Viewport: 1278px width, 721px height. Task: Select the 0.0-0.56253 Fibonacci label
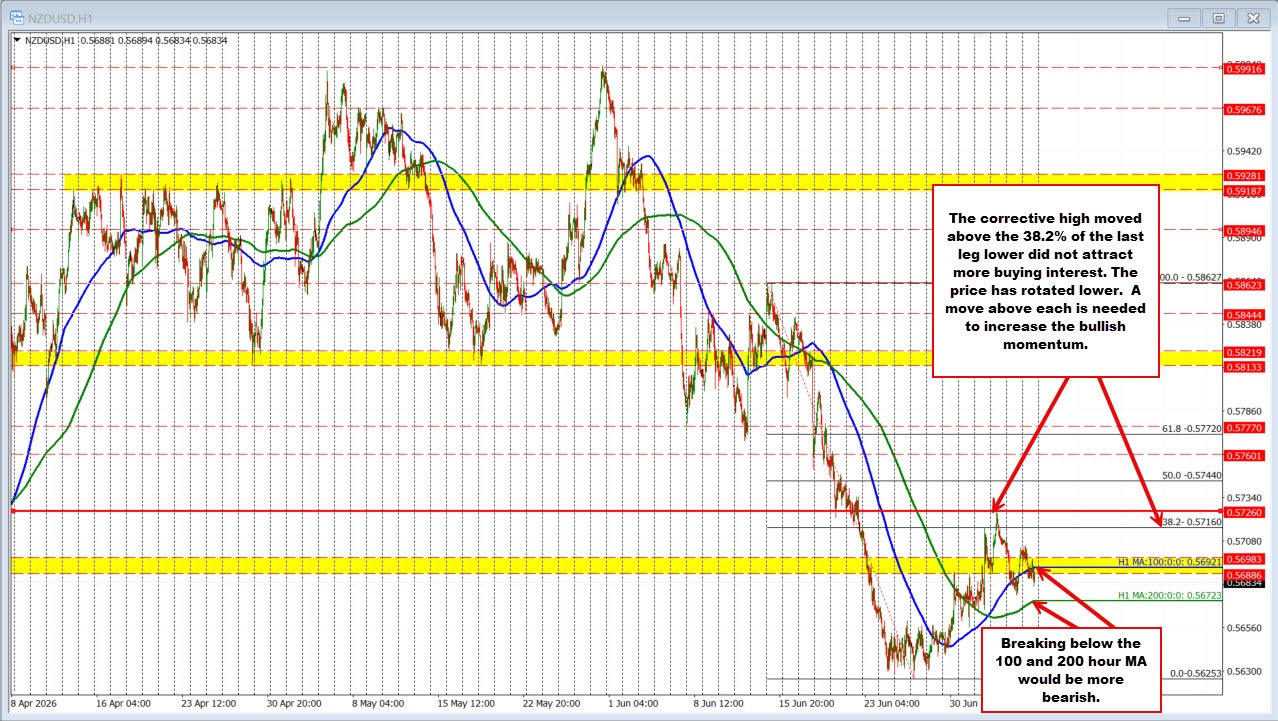pyautogui.click(x=1196, y=673)
